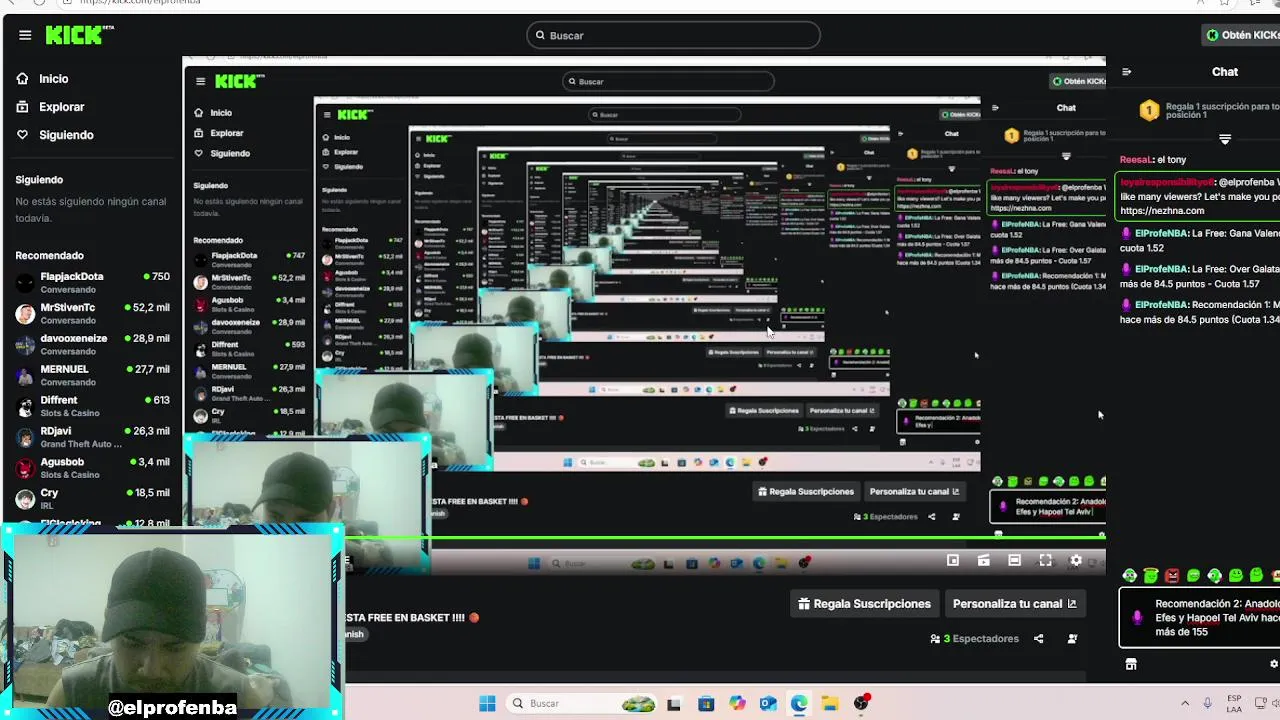Enable the main player's picture-in-picture mini player icon

click(x=953, y=561)
